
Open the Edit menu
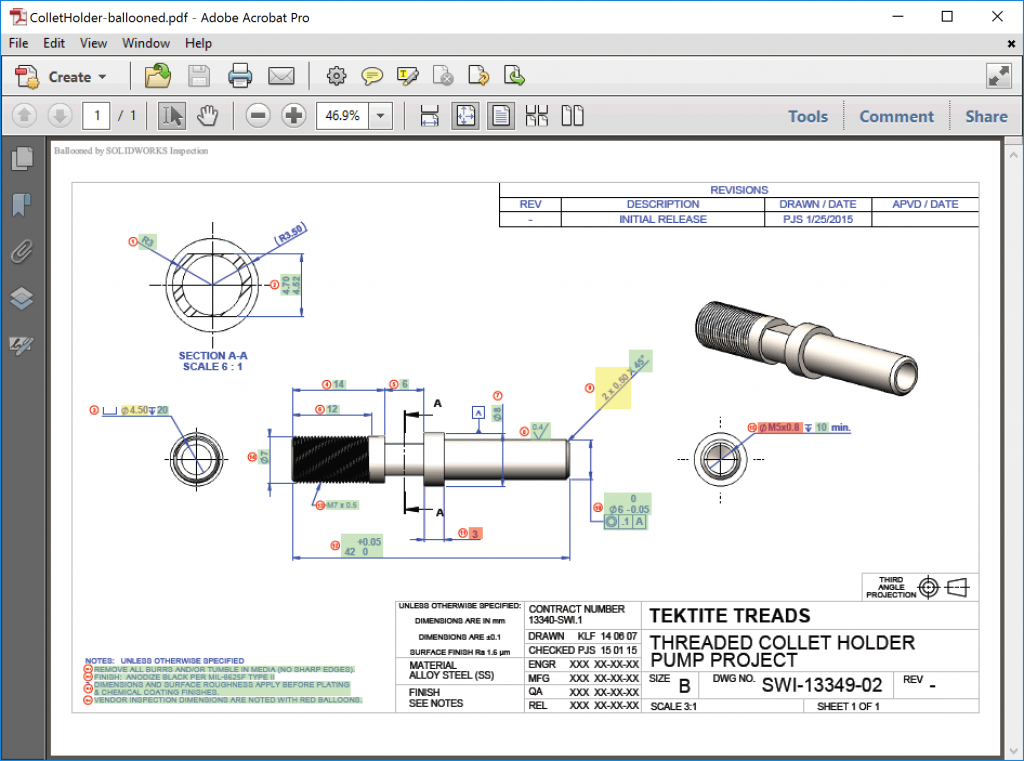coord(54,43)
